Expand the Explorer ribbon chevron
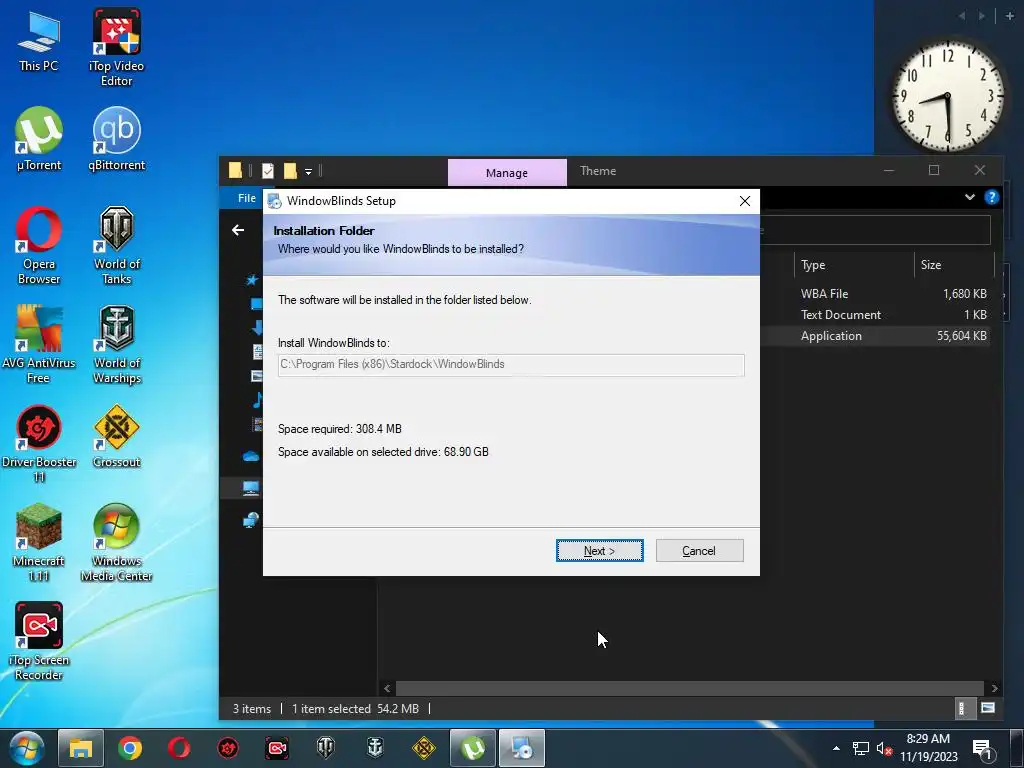Screen dimensions: 1024x768 click(x=970, y=197)
